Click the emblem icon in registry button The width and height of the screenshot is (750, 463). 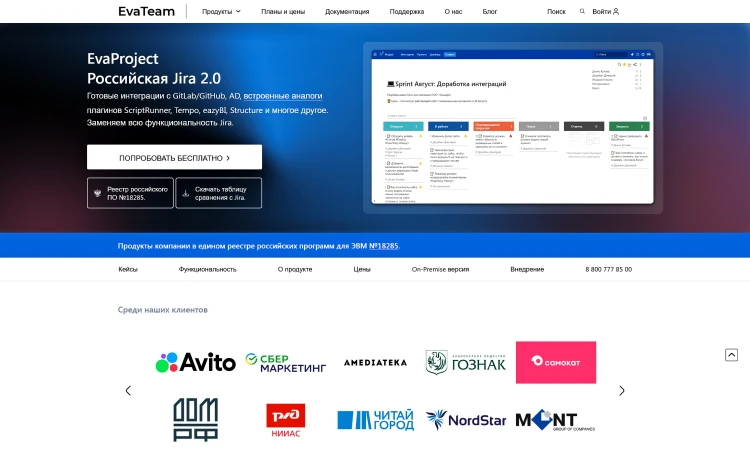98,193
